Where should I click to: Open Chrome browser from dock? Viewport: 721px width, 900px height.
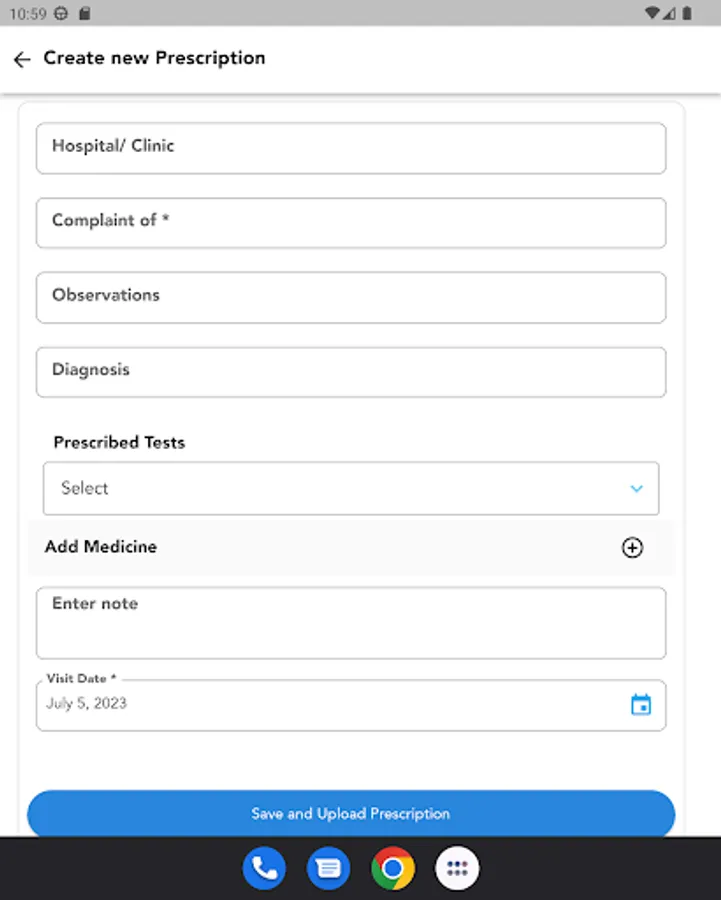393,868
